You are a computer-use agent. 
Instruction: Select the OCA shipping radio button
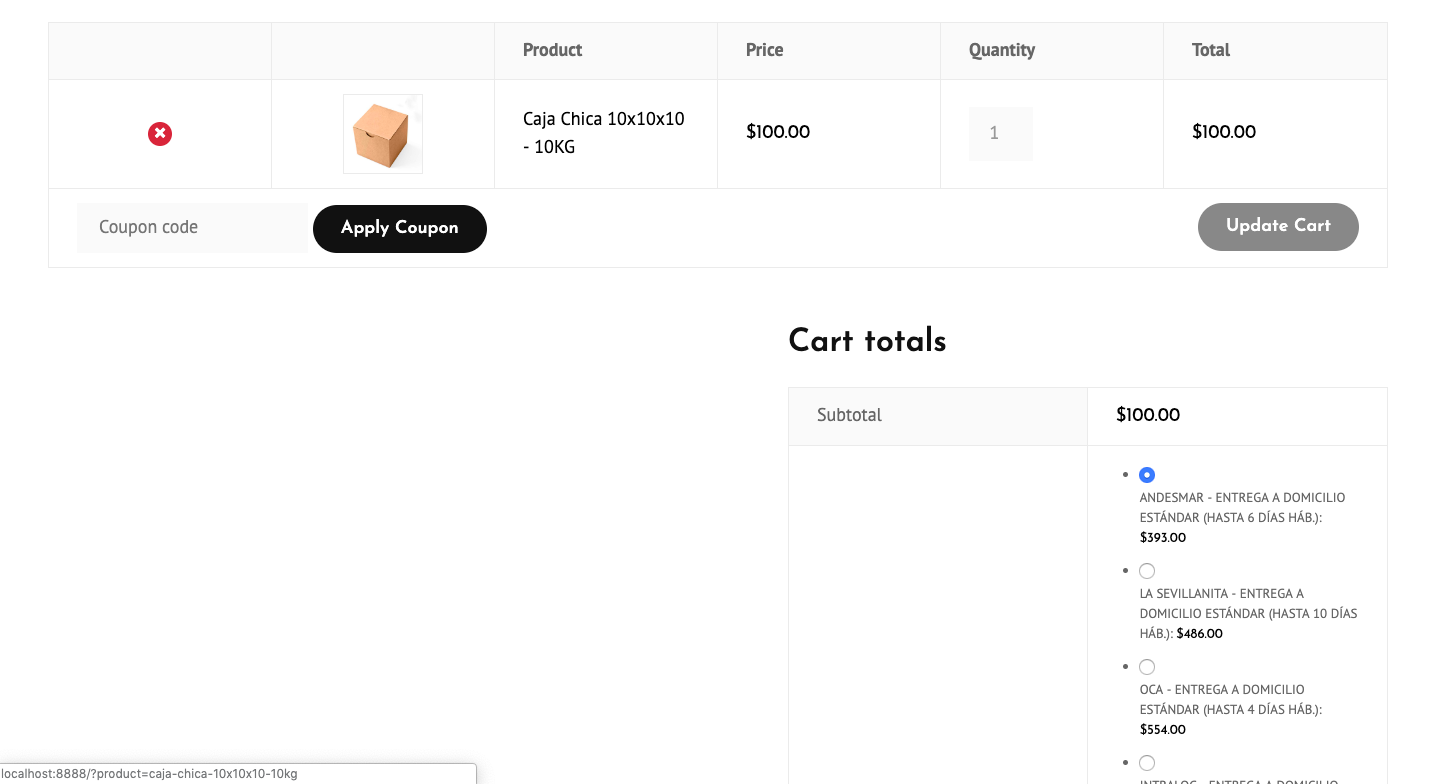(1147, 667)
